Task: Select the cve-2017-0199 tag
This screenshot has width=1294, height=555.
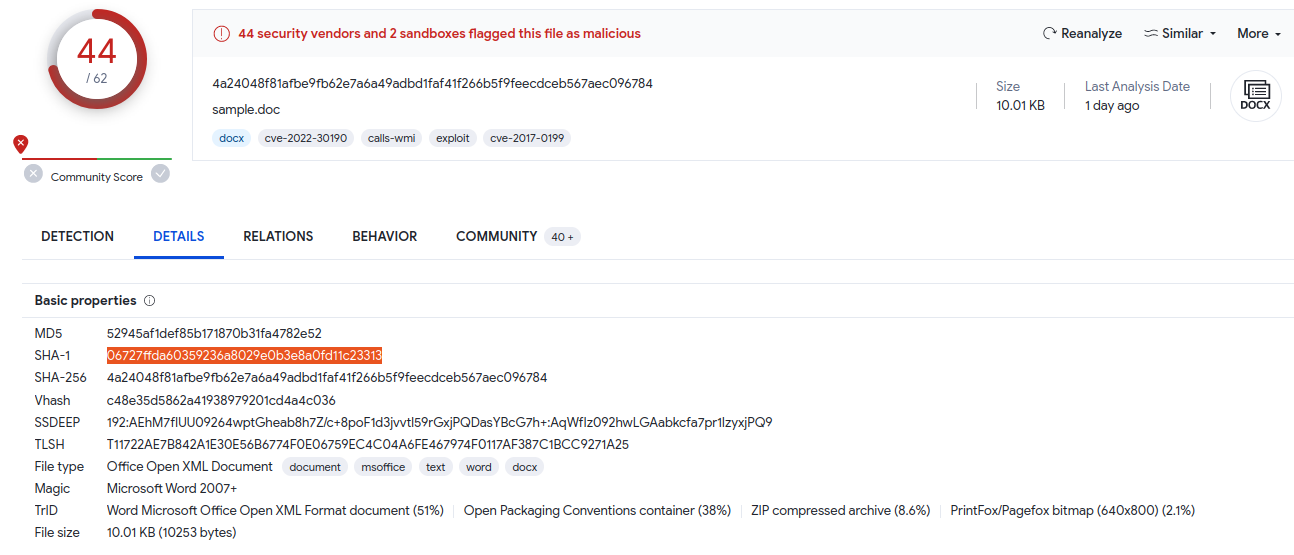Action: (527, 138)
